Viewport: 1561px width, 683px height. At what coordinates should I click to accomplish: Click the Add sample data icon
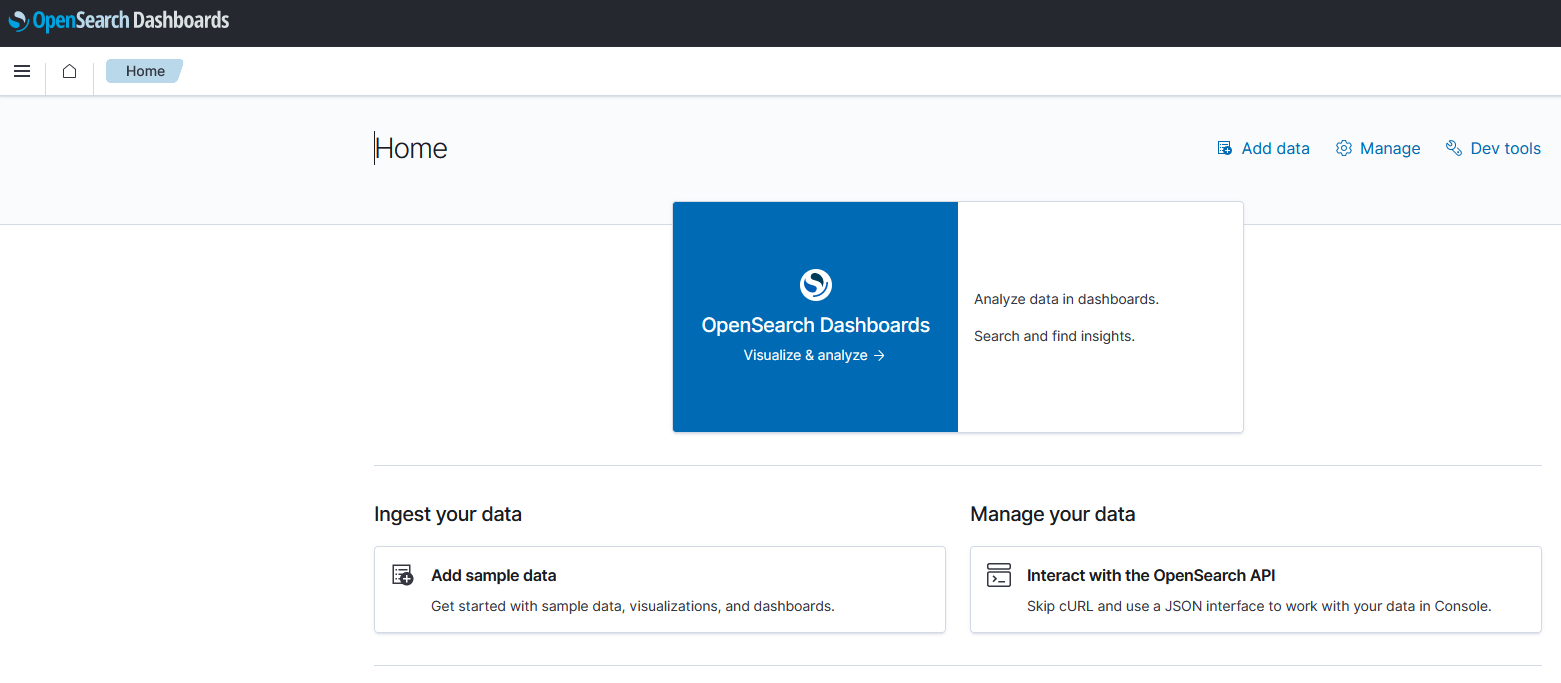click(402, 575)
